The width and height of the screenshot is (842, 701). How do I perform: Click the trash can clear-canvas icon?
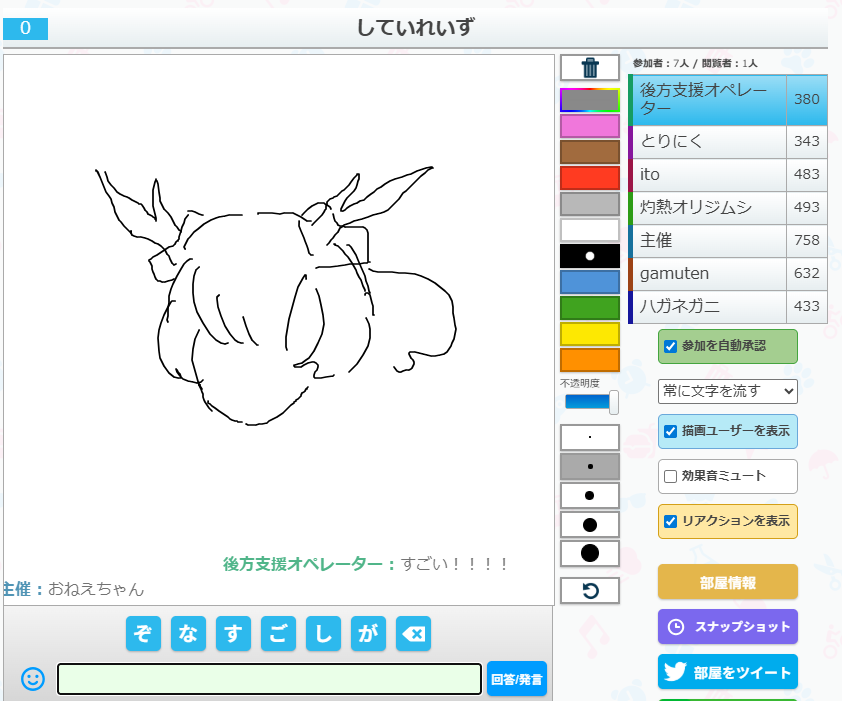(590, 68)
